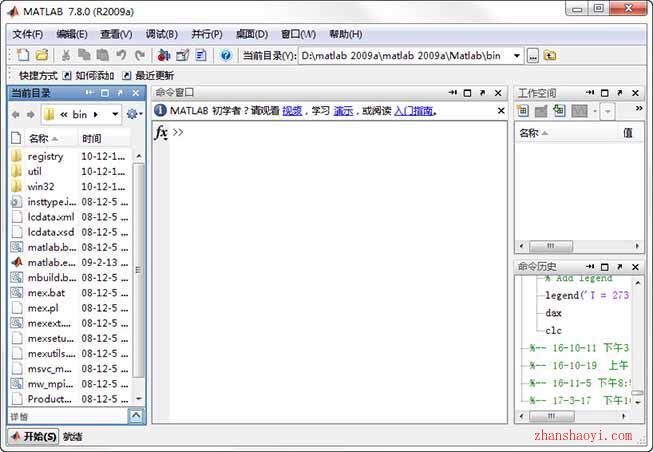Click the plot selection icon in workspace
653x452 pixels.
(579, 111)
